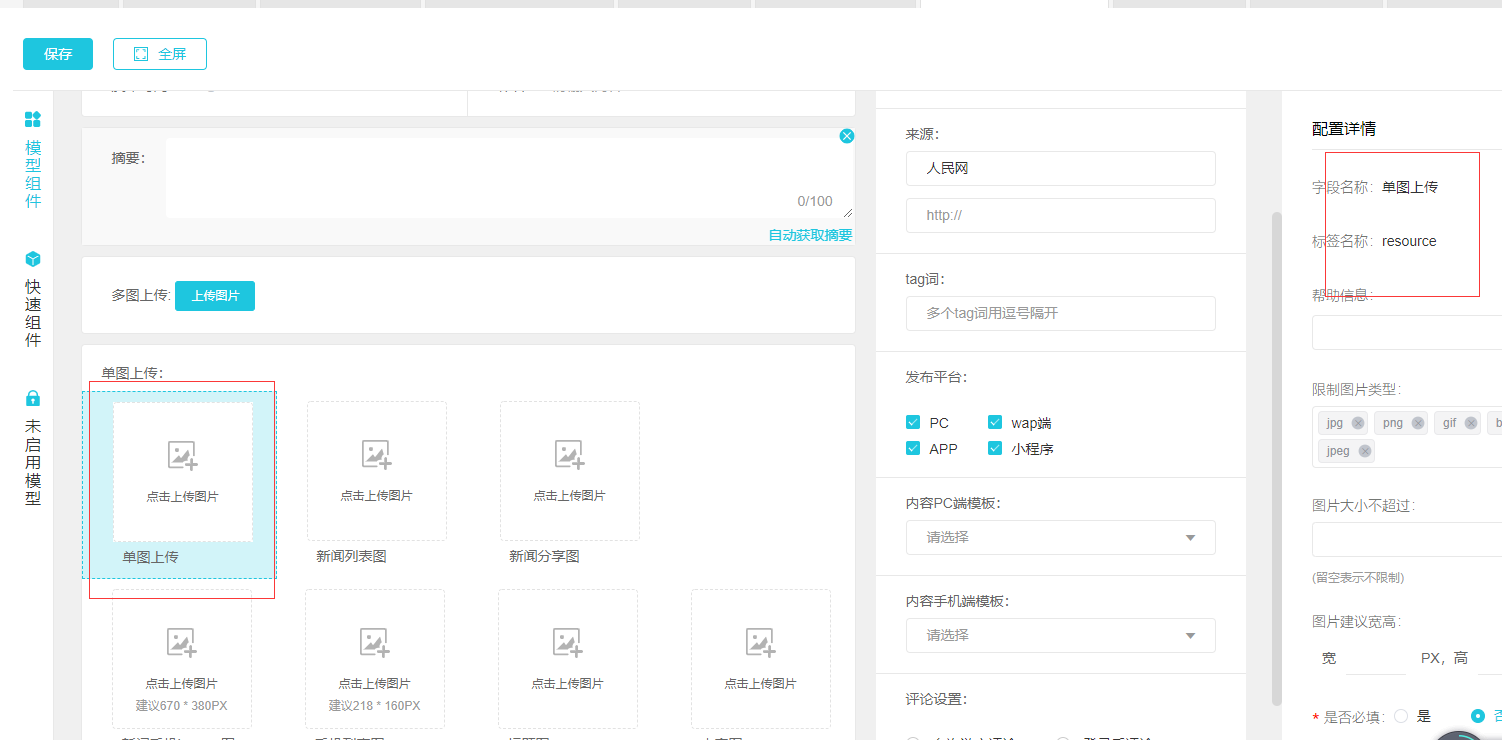Uncheck the PC publish platform checkbox

pyautogui.click(x=912, y=423)
